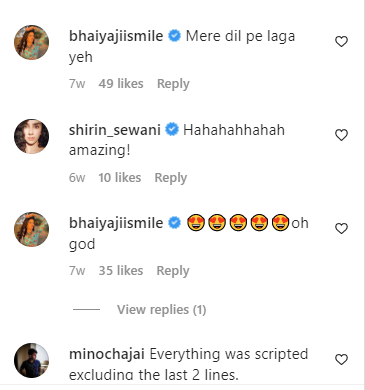Image resolution: width=365 pixels, height=390 pixels.
Task: Click verified badge next to shirin_sewani
Action: (172, 129)
